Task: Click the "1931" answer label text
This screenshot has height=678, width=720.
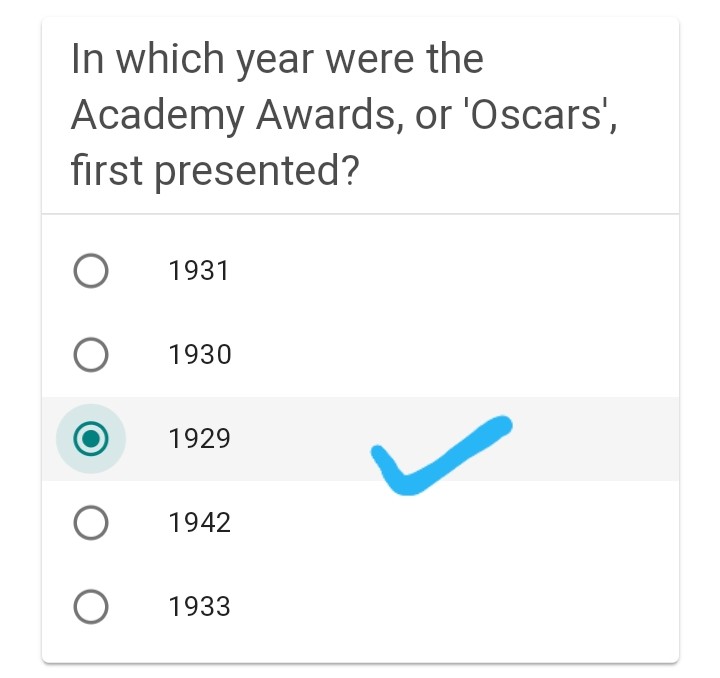Action: point(200,271)
